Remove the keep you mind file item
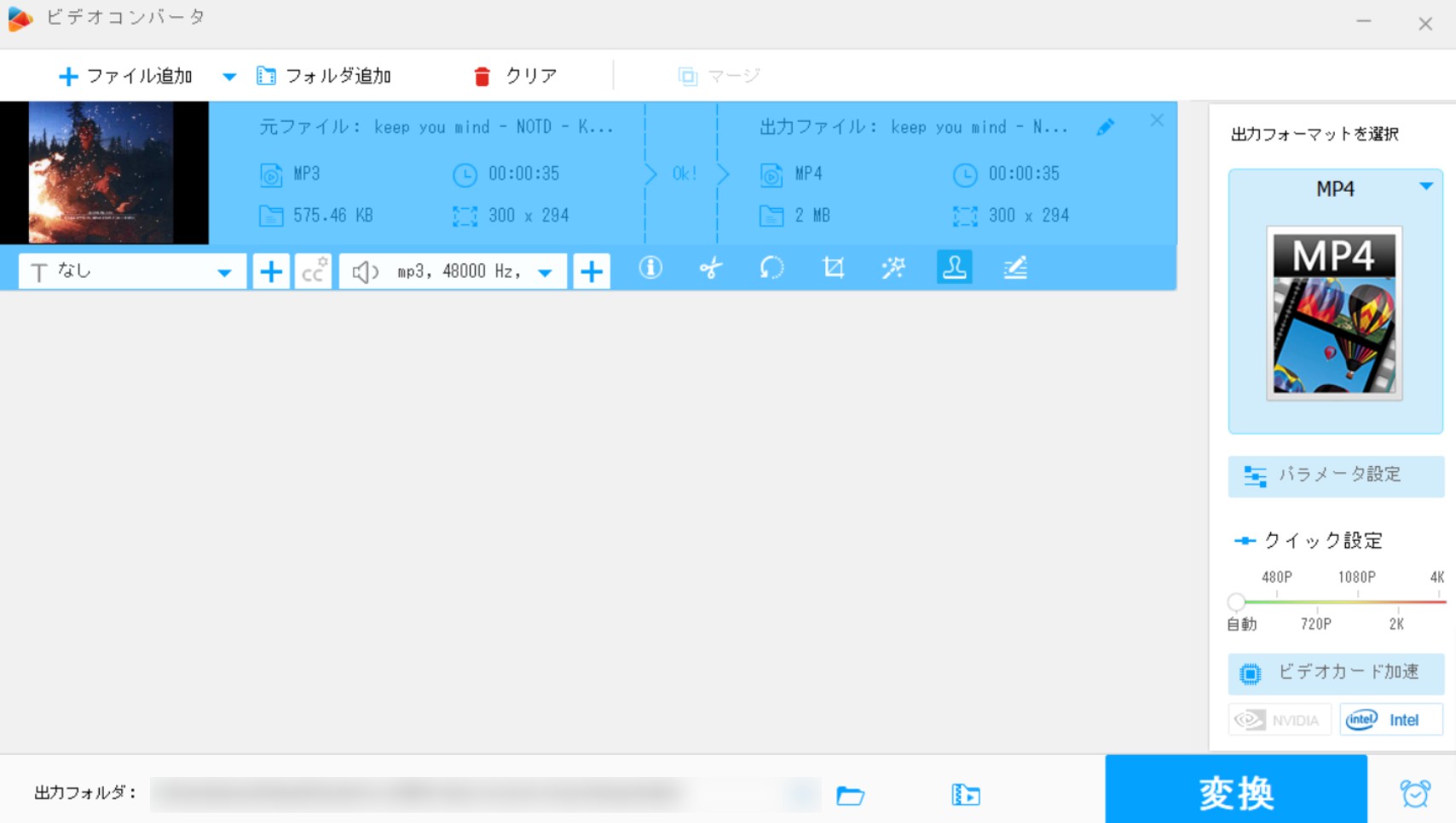 [x=1157, y=121]
